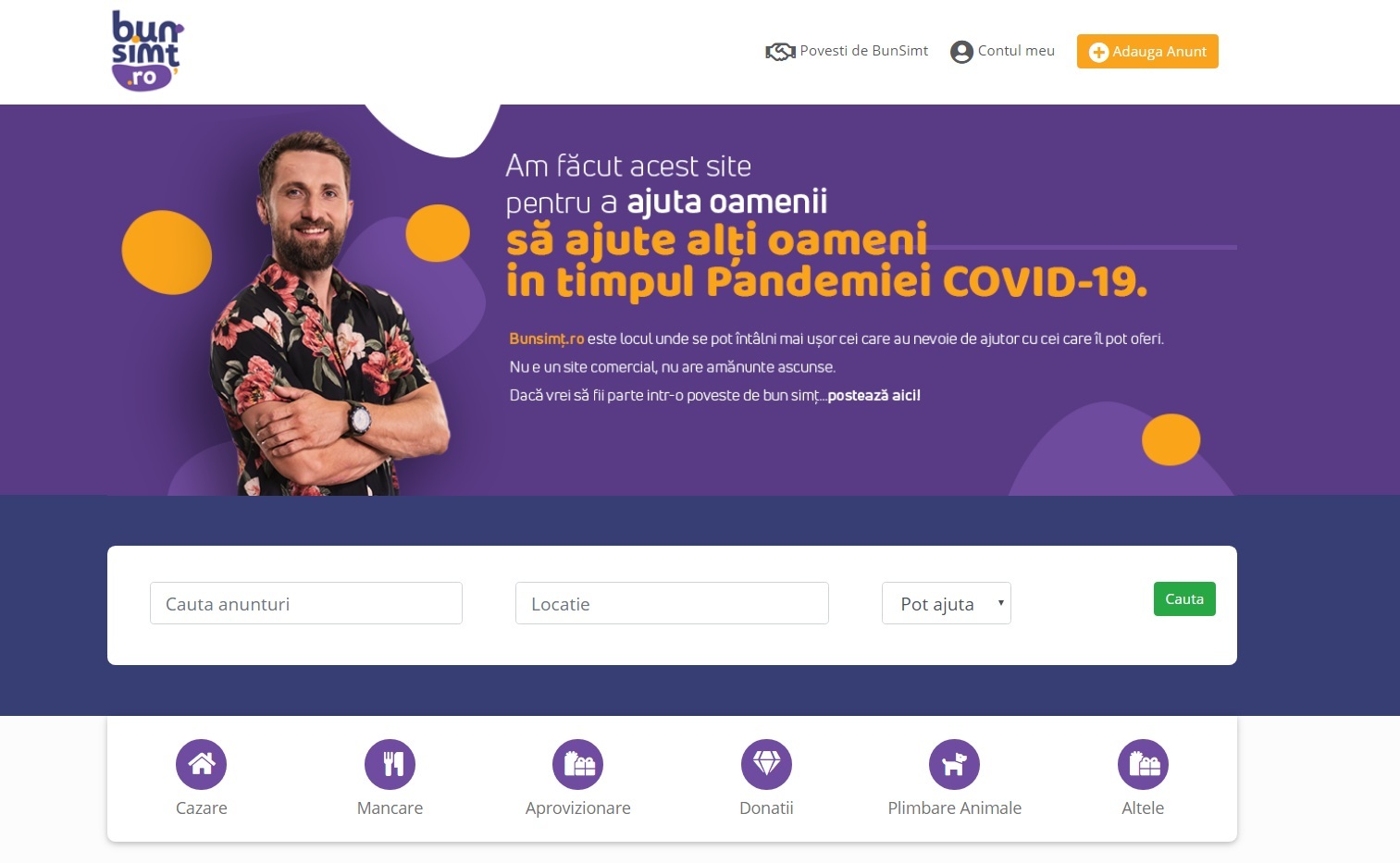Image resolution: width=1400 pixels, height=863 pixels.
Task: Select the Plimbare Animale dog icon
Action: pos(954,764)
